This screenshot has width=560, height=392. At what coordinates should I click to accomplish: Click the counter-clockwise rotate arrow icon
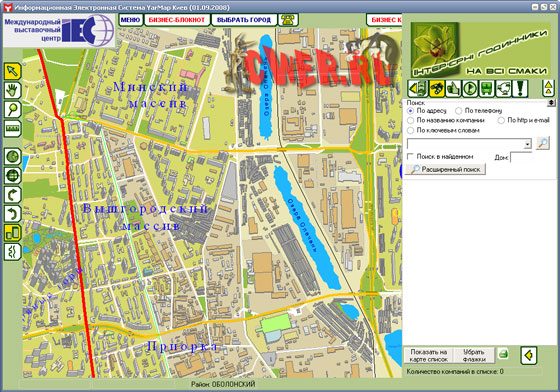pyautogui.click(x=12, y=214)
